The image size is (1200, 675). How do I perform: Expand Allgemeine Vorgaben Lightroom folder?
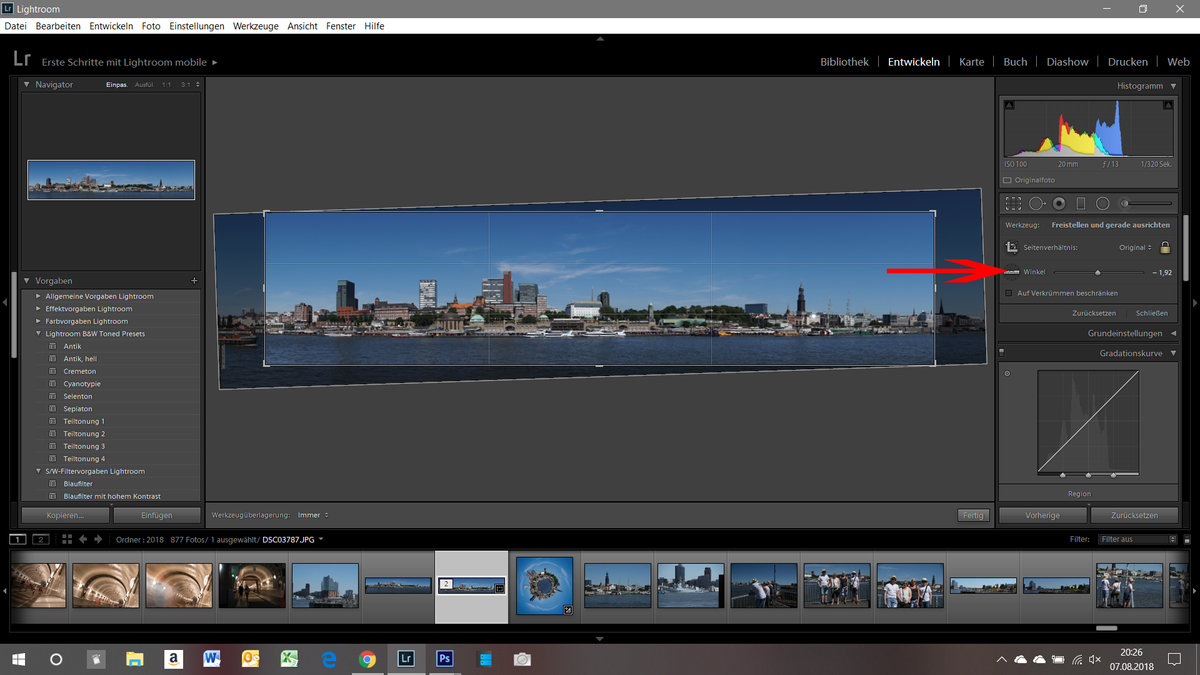39,296
